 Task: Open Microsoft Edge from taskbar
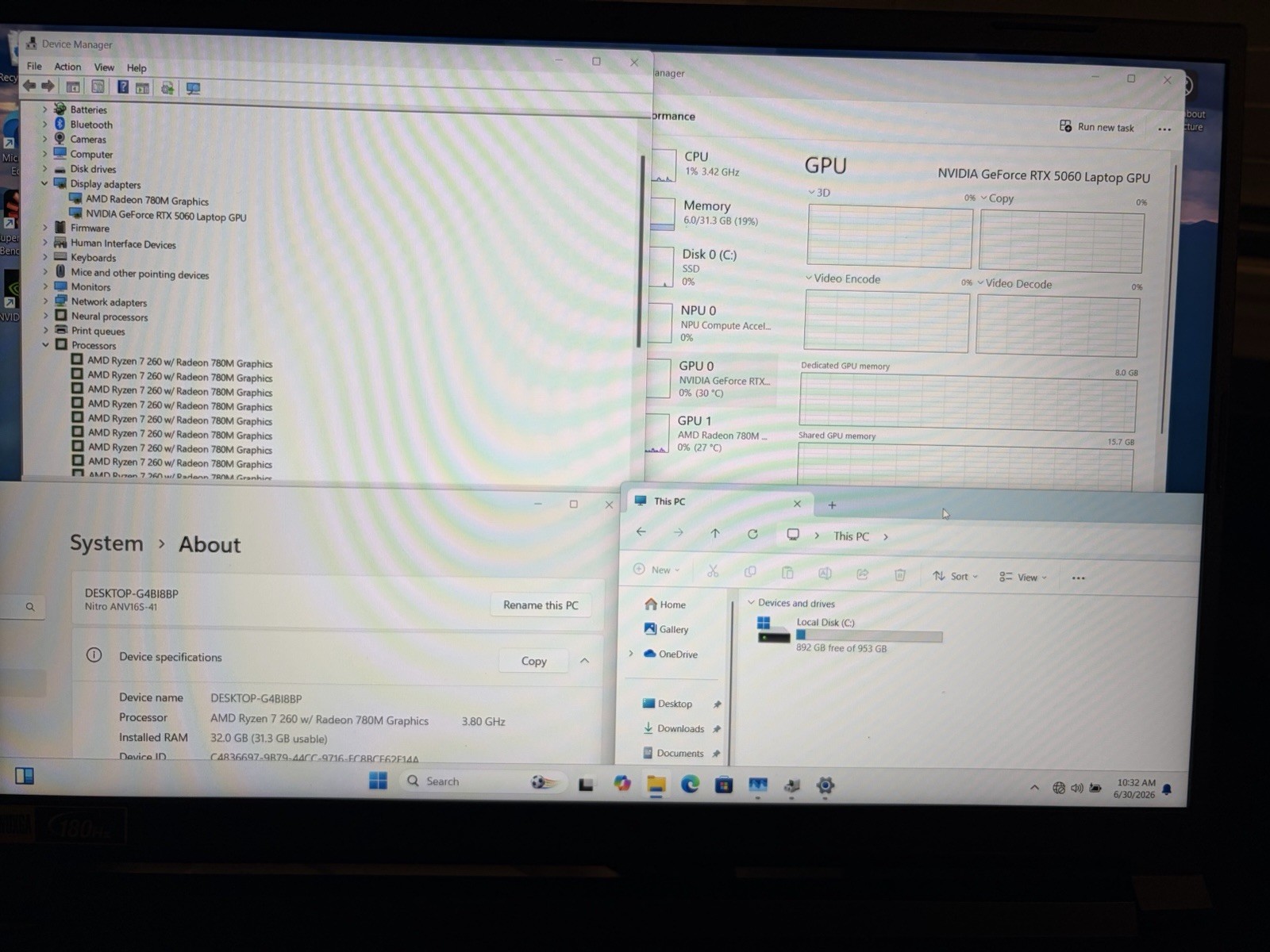pyautogui.click(x=690, y=785)
